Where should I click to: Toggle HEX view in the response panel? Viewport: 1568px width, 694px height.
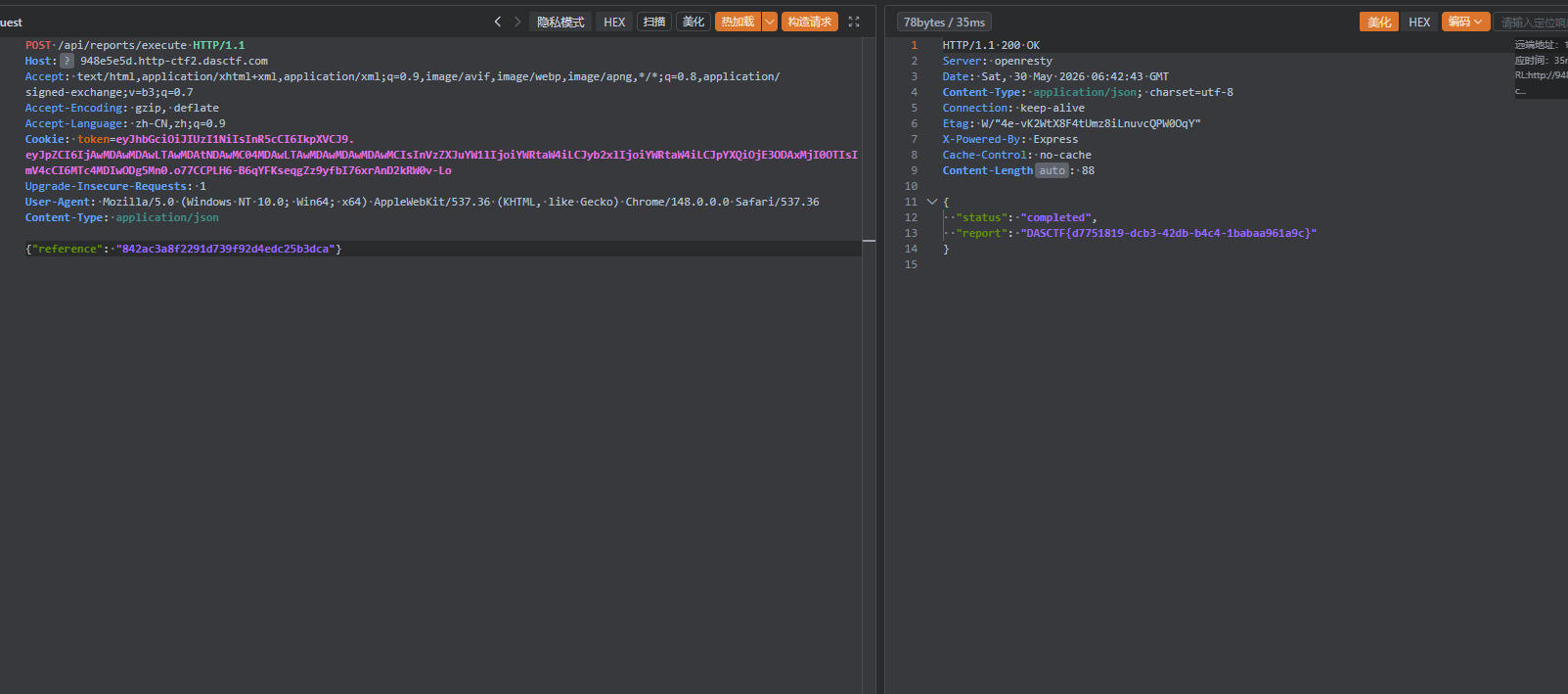point(1419,22)
